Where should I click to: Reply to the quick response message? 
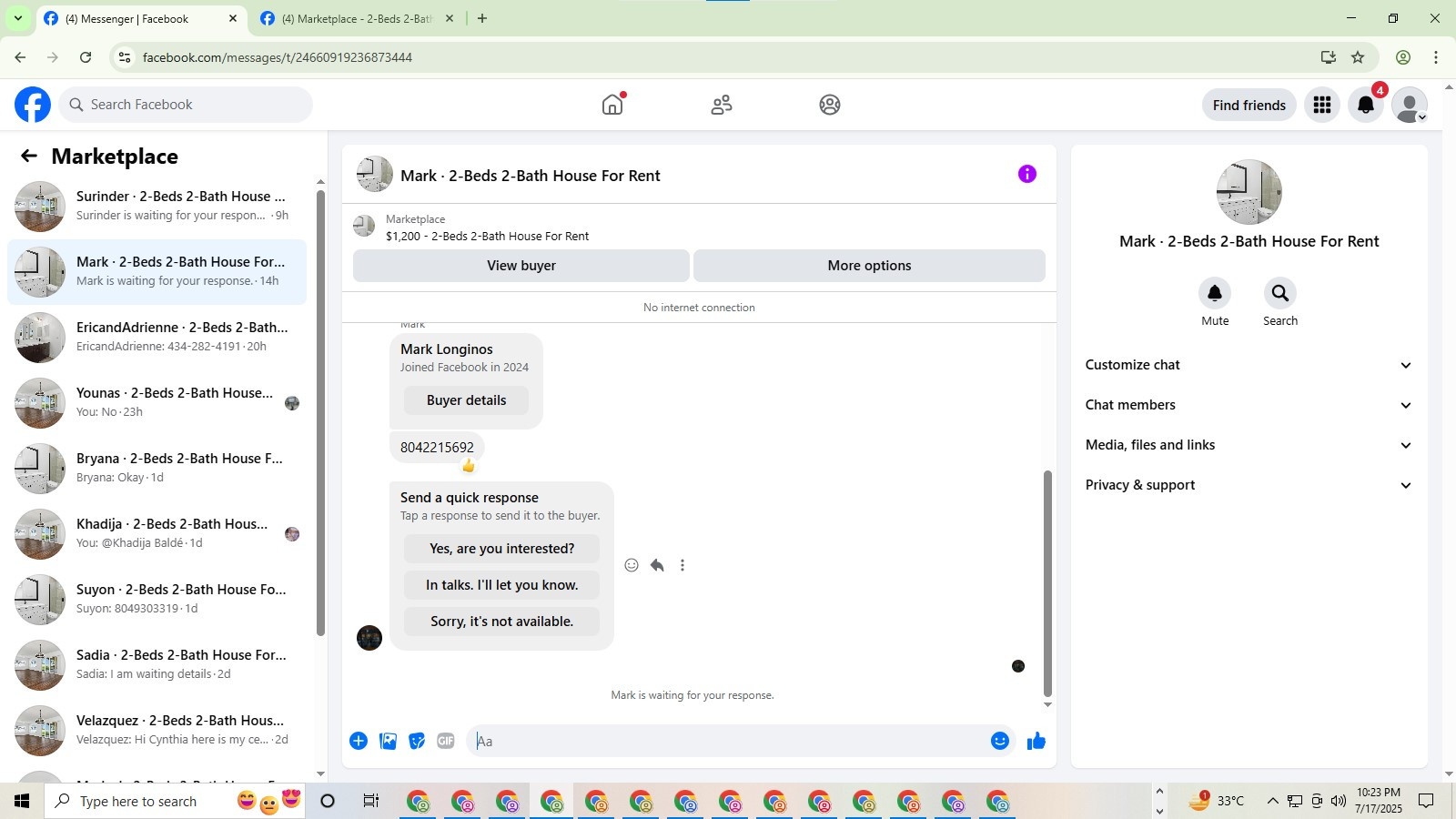tap(657, 565)
